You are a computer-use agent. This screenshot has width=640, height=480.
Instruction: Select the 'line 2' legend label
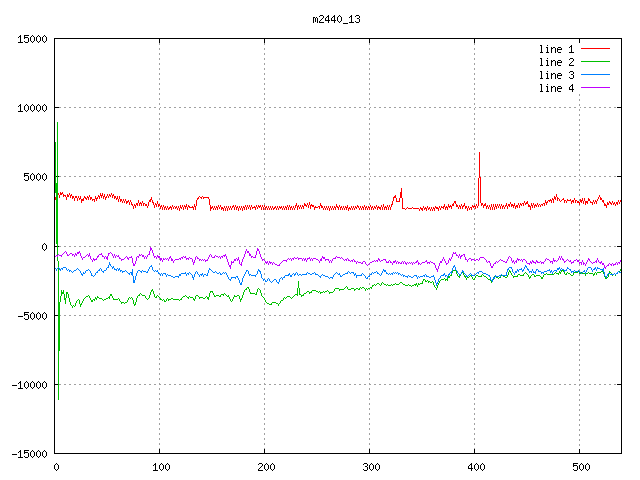tap(556, 62)
